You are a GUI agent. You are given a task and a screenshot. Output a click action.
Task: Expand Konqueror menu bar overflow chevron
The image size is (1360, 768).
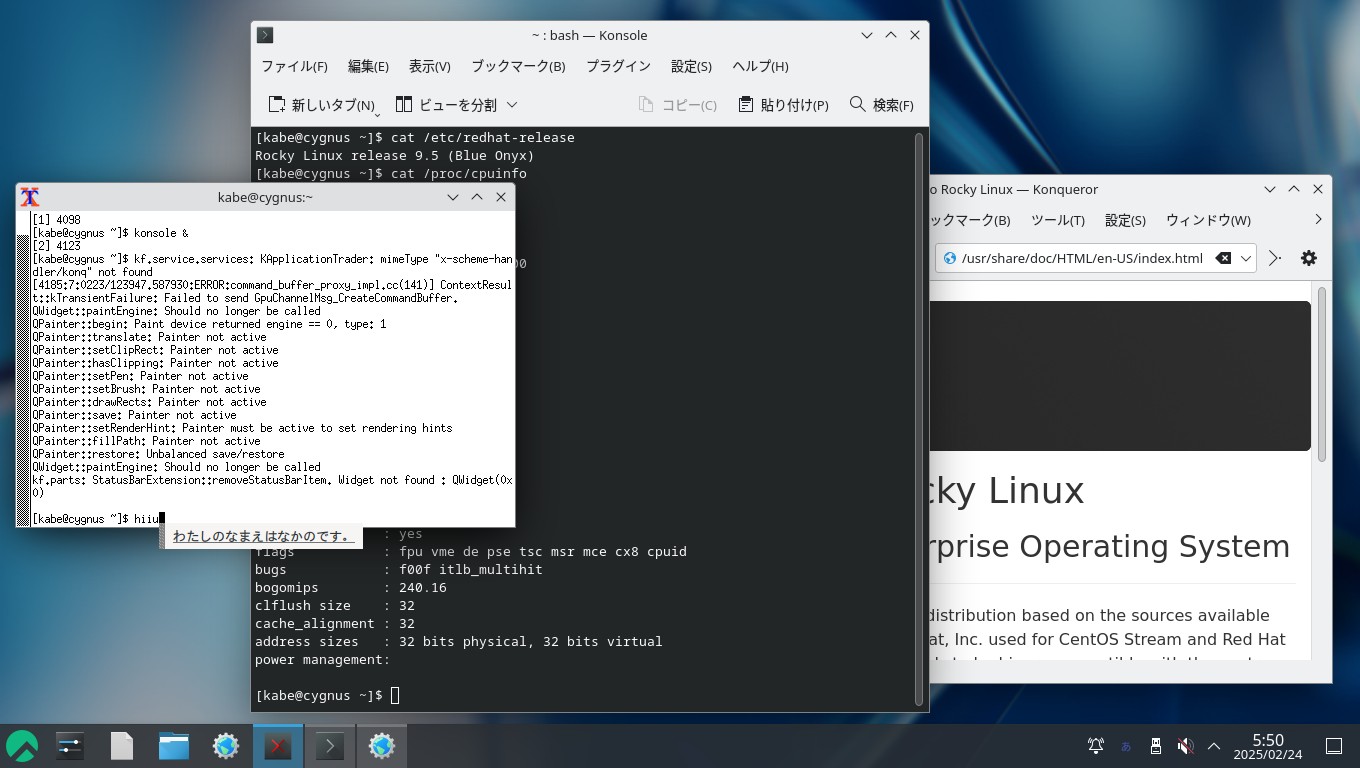pyautogui.click(x=1318, y=219)
